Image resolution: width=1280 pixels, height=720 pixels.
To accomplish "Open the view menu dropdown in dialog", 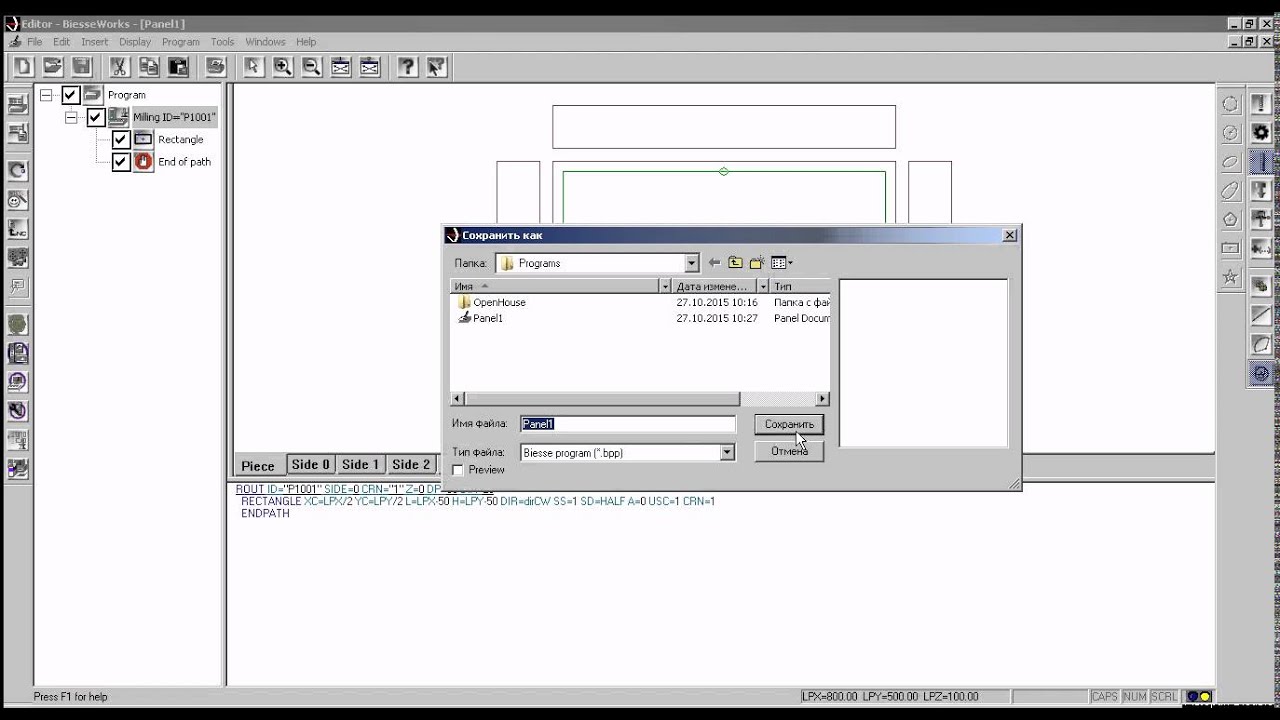I will pos(782,263).
